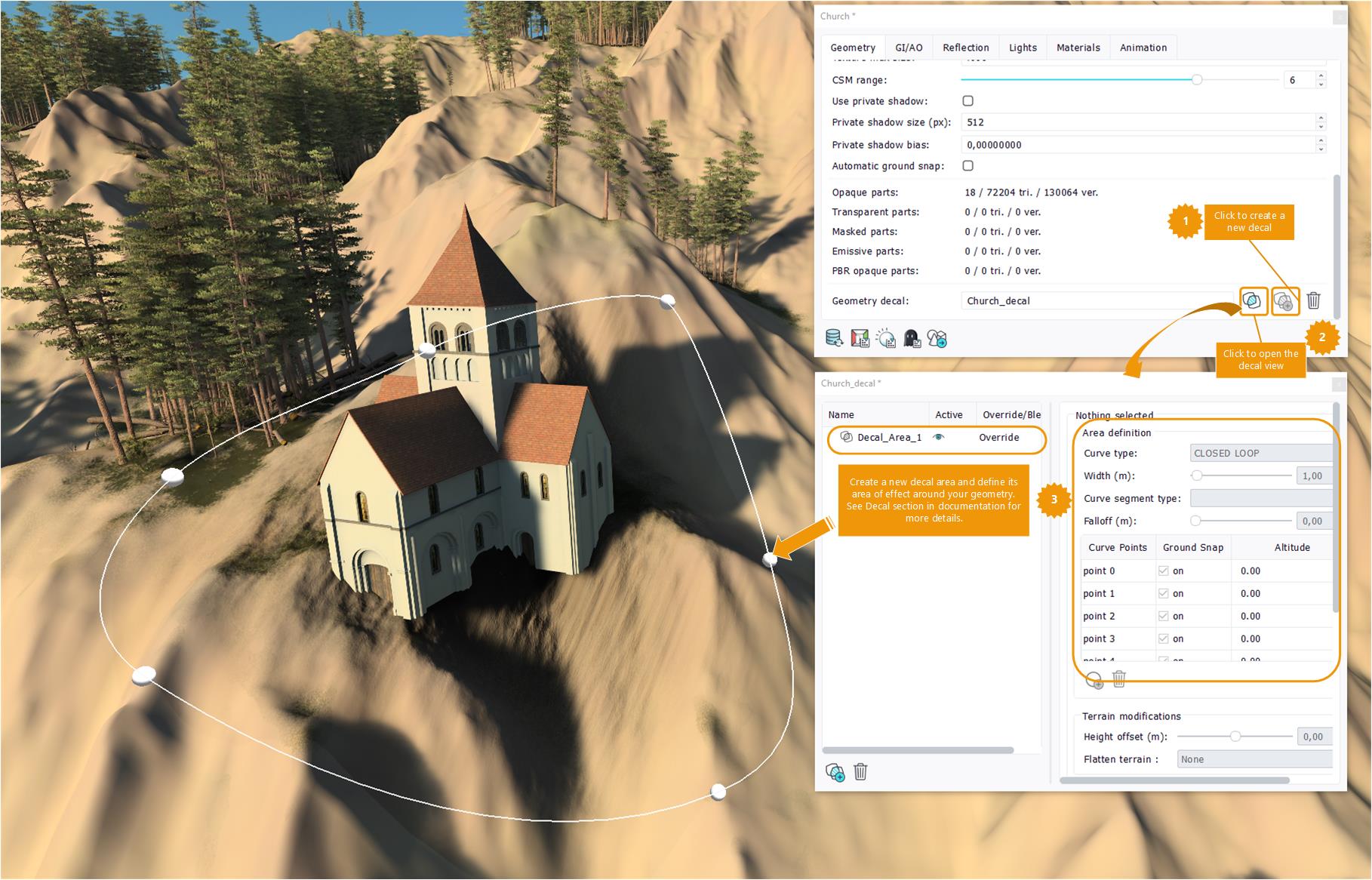Click the sun light bake icon

pyautogui.click(x=886, y=339)
